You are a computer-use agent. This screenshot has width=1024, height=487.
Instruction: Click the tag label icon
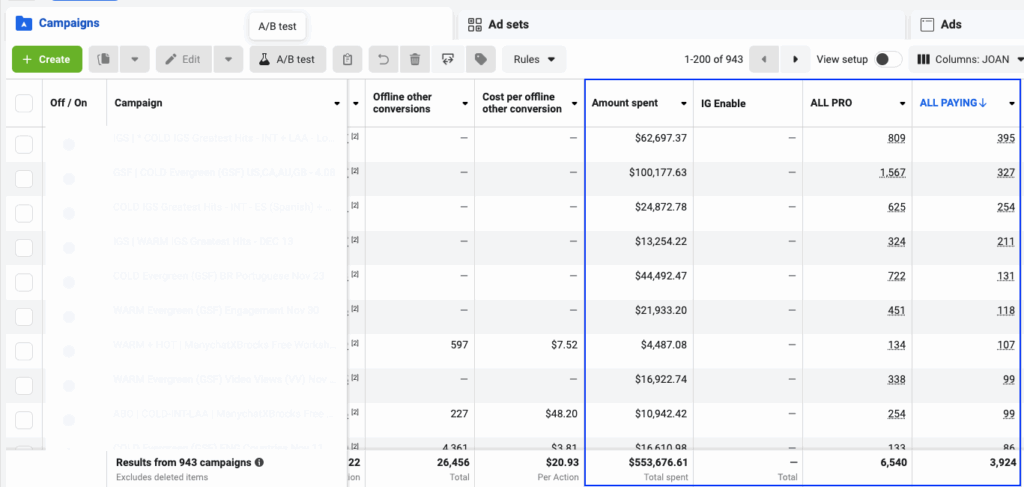(x=481, y=59)
